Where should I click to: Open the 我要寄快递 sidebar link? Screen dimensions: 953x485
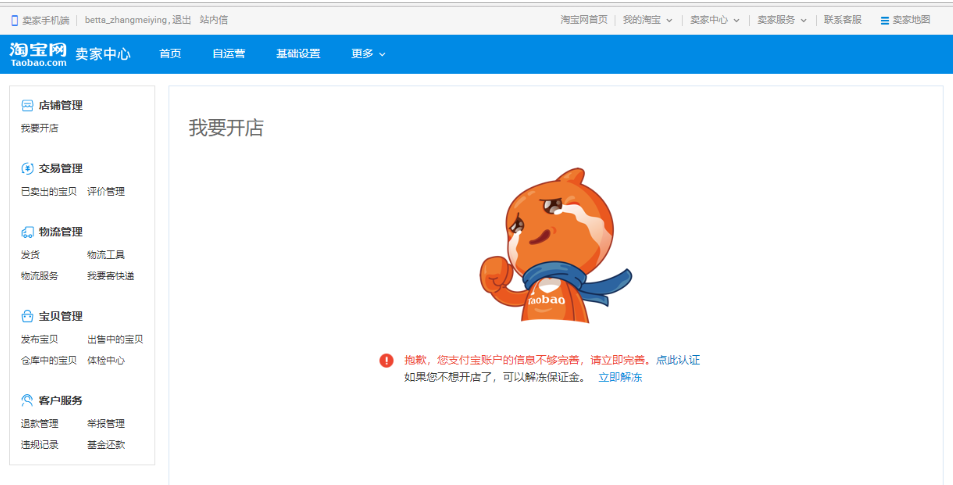tap(111, 276)
